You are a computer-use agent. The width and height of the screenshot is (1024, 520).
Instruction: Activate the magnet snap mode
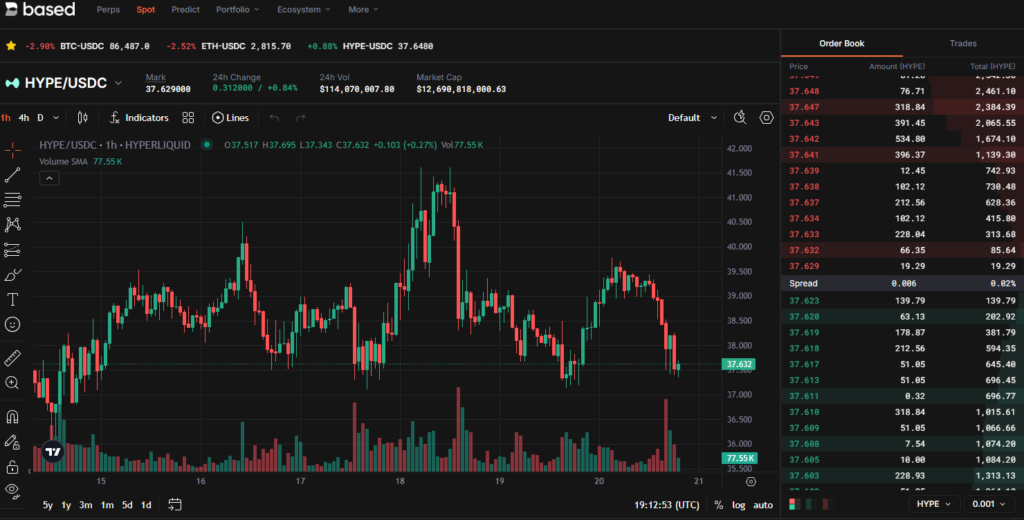(13, 416)
